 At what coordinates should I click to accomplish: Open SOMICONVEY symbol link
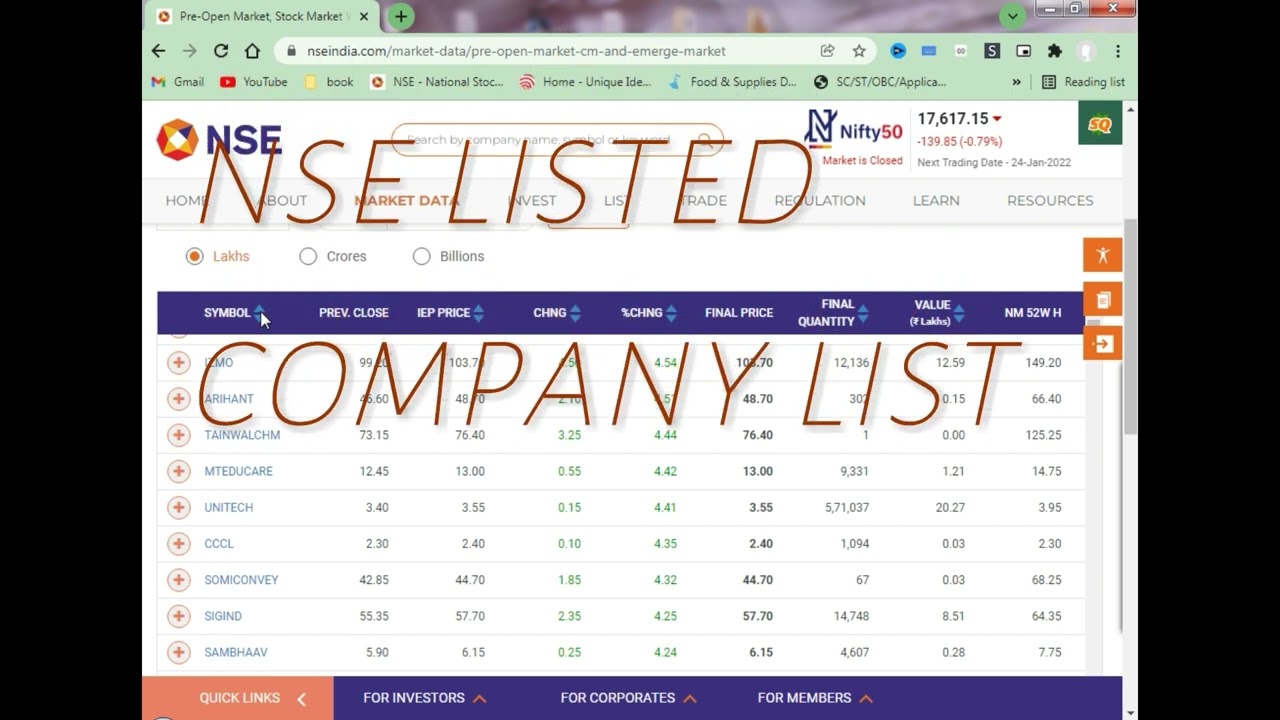click(241, 580)
